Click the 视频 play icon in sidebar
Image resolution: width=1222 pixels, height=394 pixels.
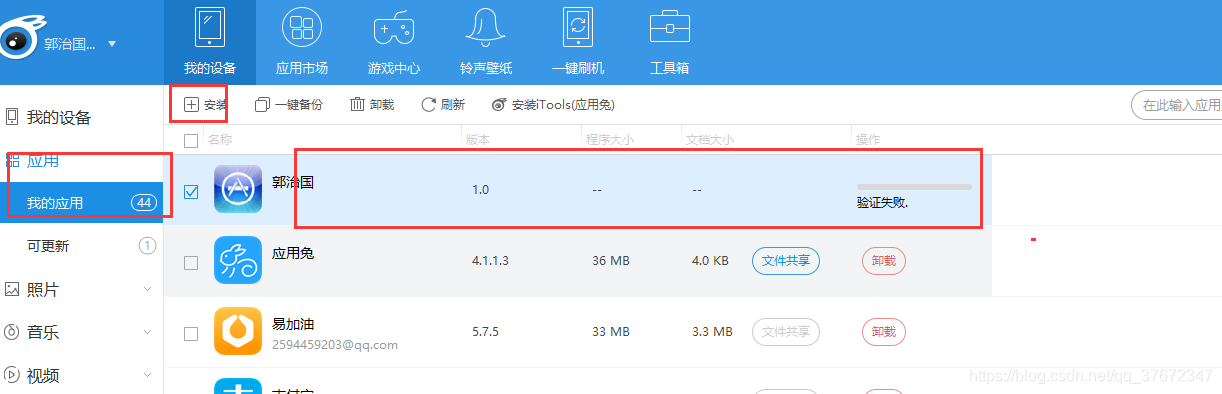[x=12, y=375]
